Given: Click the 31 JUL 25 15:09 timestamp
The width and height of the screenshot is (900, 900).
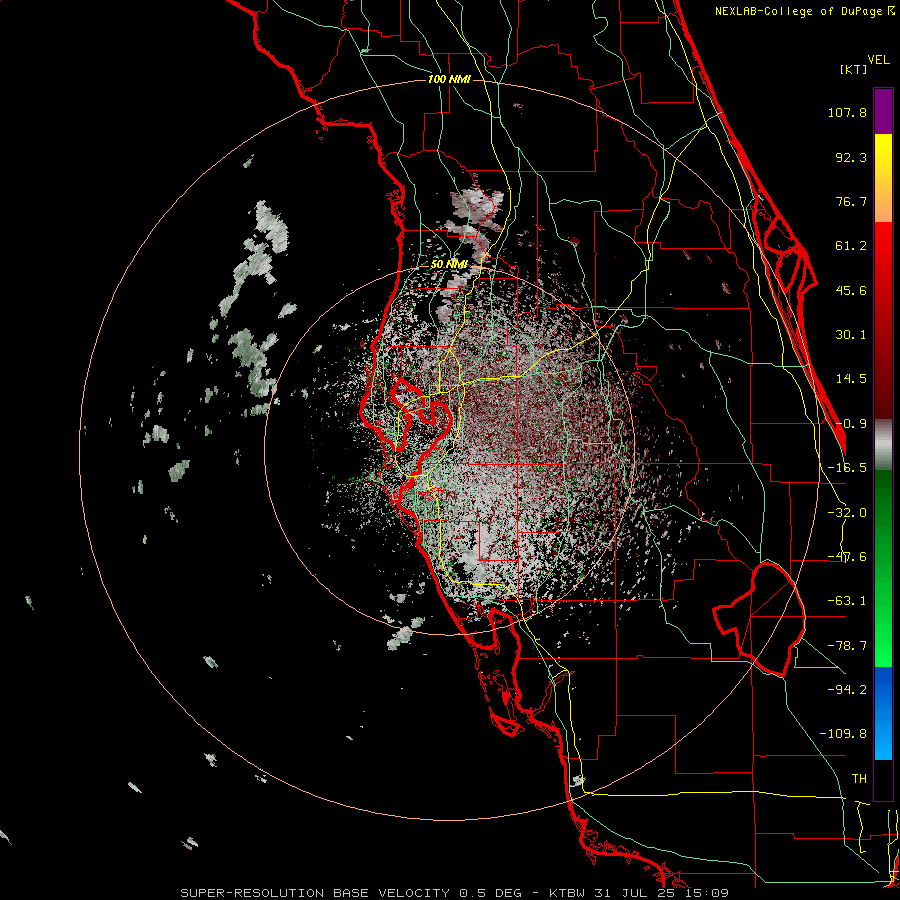Looking at the screenshot, I should pyautogui.click(x=660, y=893).
